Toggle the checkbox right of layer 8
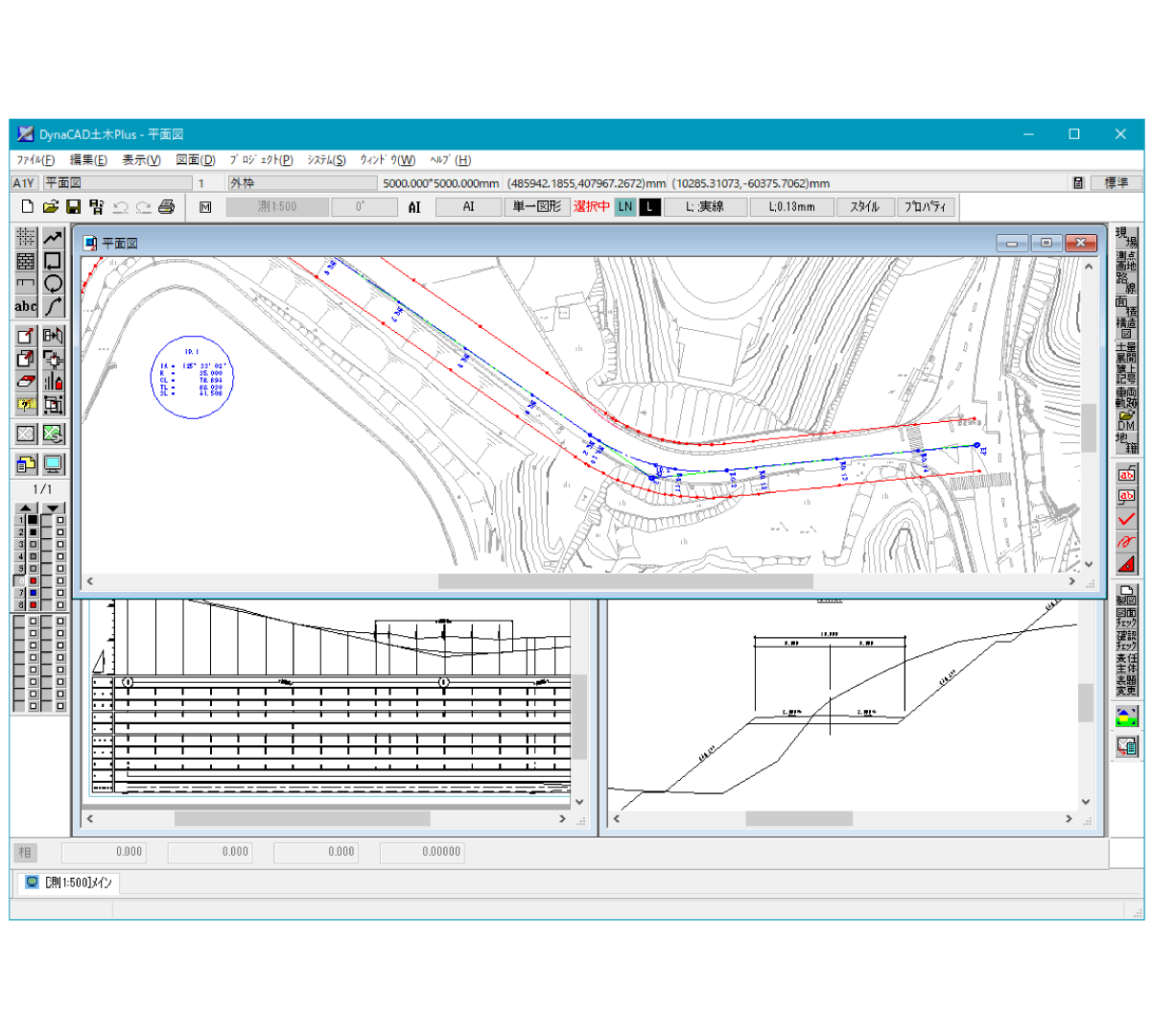 tap(60, 605)
